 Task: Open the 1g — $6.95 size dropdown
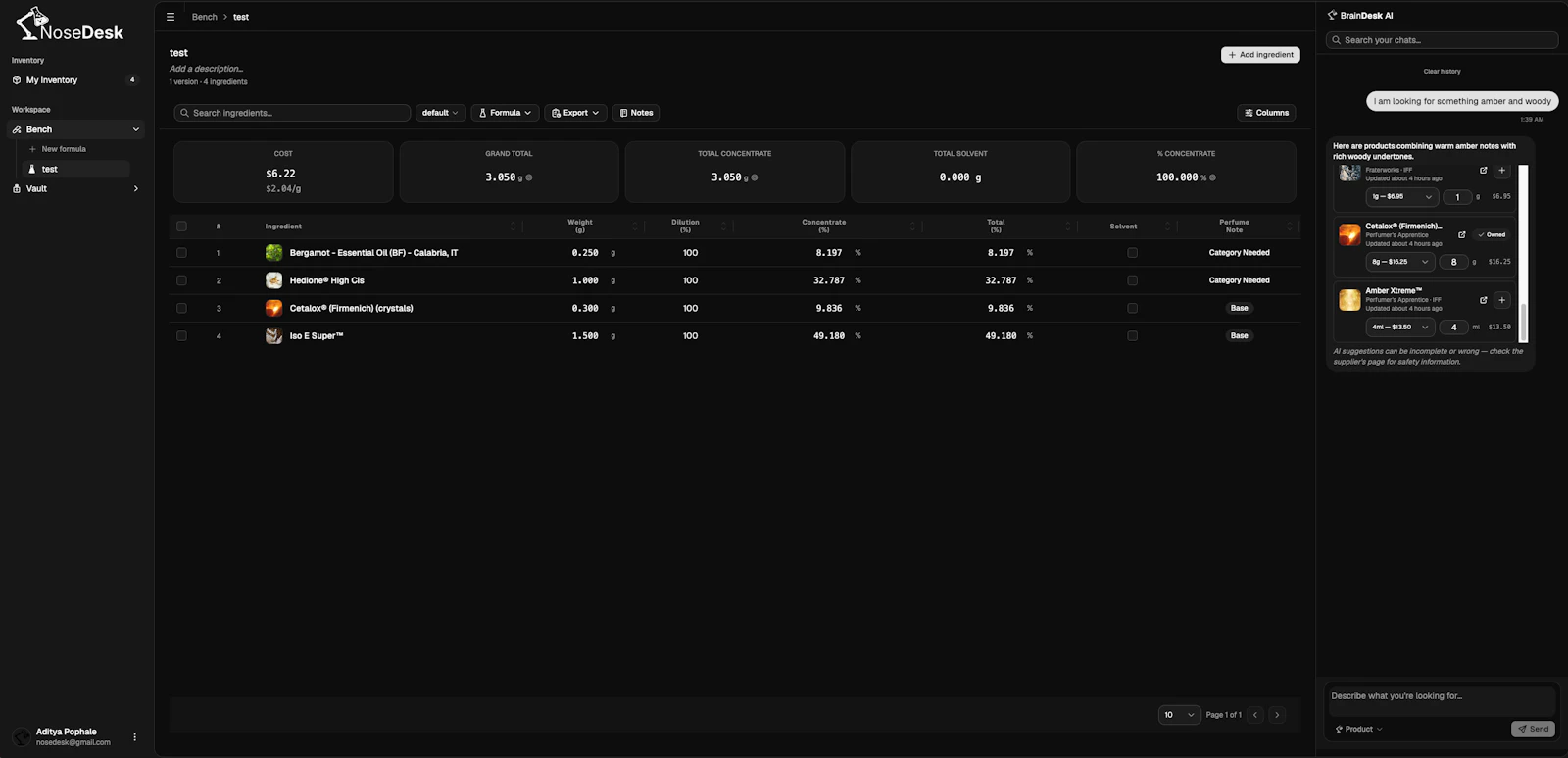pos(1401,197)
